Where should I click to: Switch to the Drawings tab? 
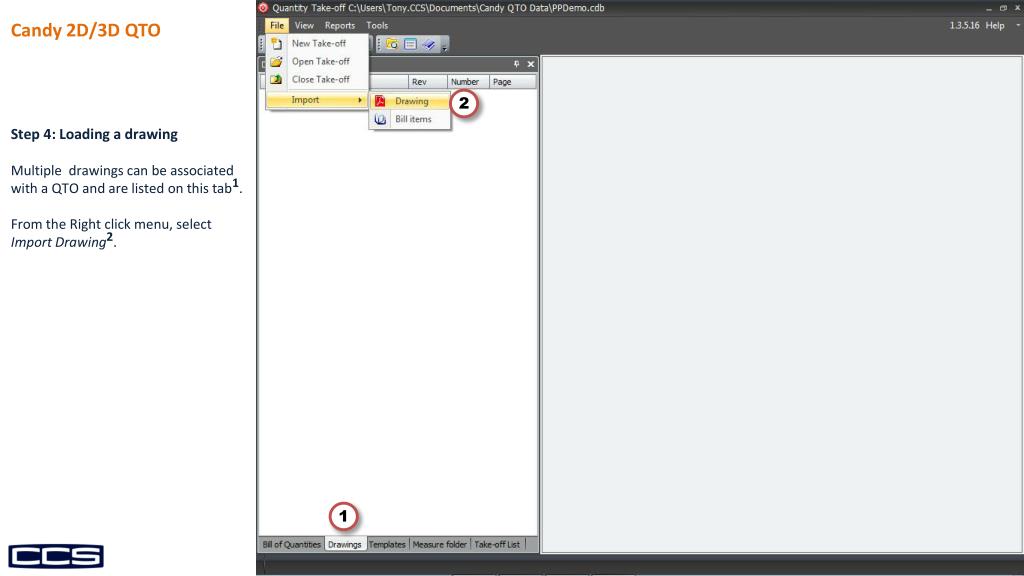point(345,544)
